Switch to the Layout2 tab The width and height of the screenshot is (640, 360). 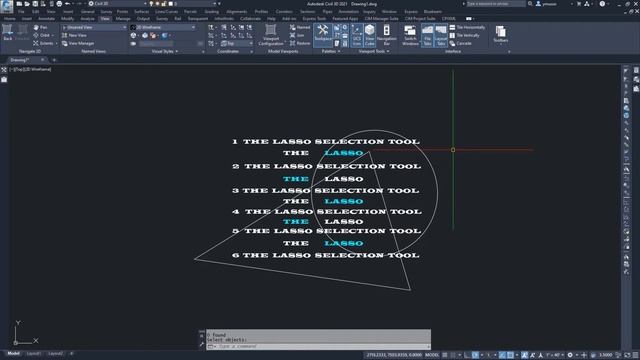click(x=56, y=353)
